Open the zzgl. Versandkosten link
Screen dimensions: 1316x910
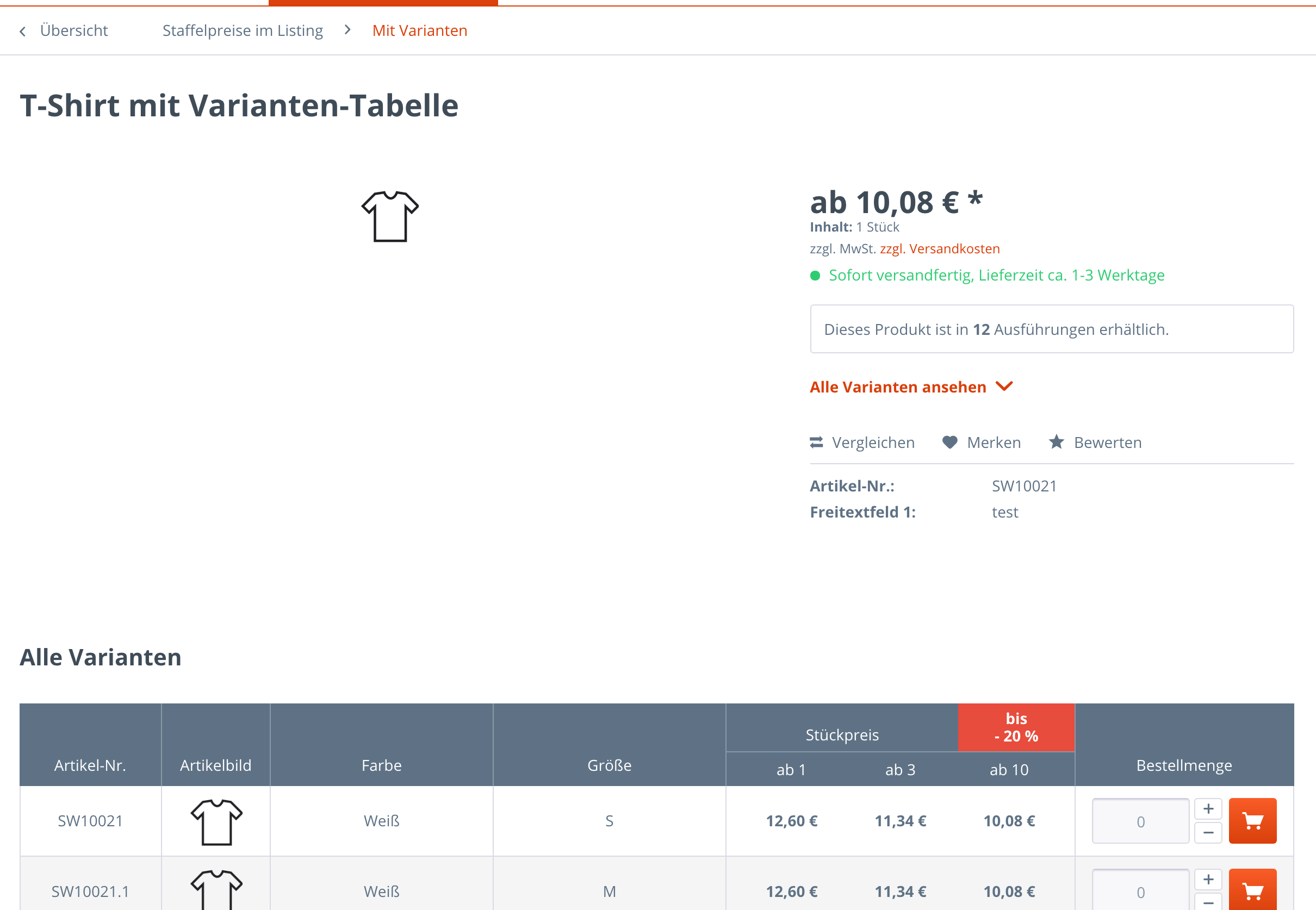click(x=940, y=248)
